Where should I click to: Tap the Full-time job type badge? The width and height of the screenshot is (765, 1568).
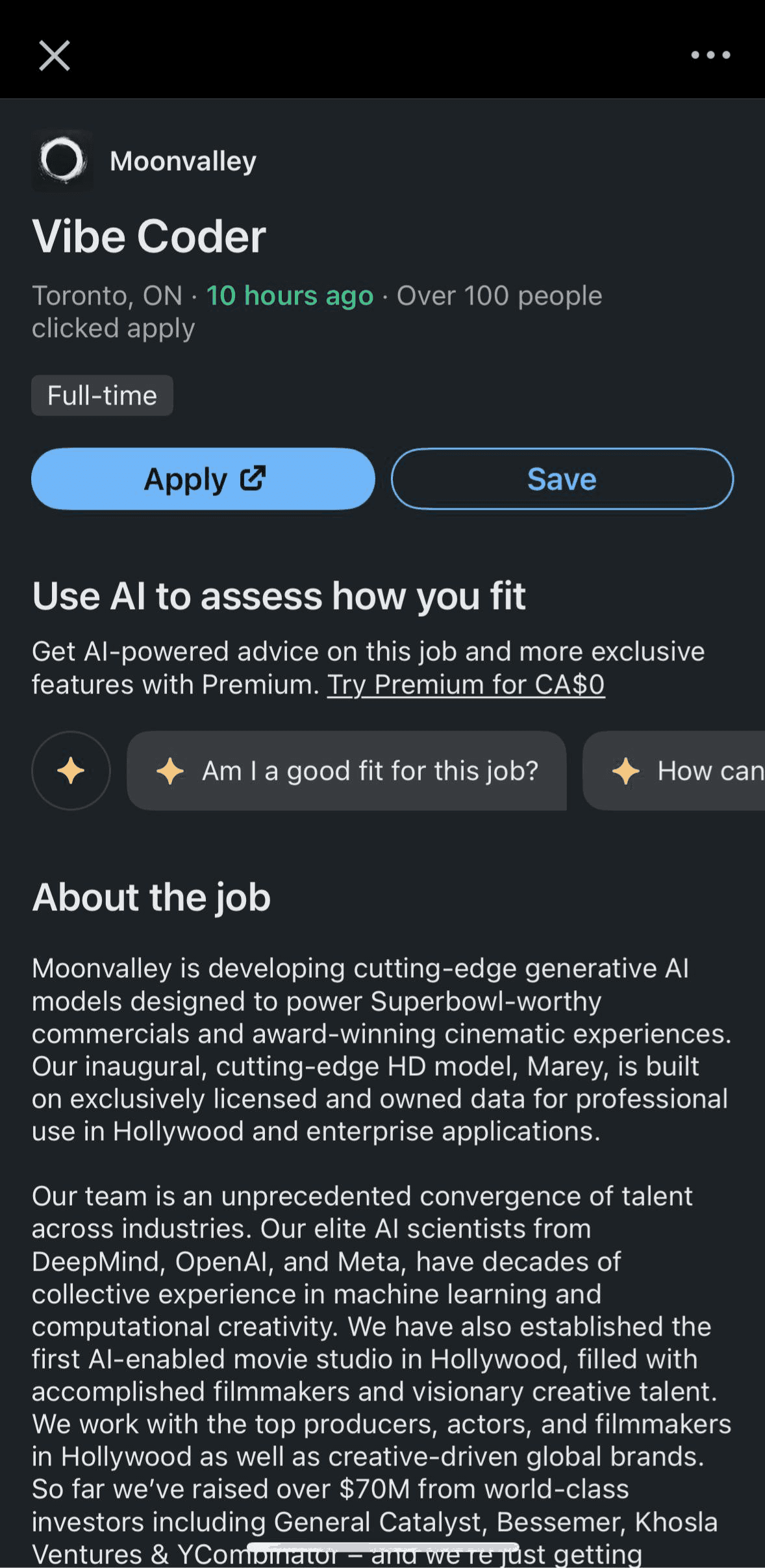(x=102, y=395)
